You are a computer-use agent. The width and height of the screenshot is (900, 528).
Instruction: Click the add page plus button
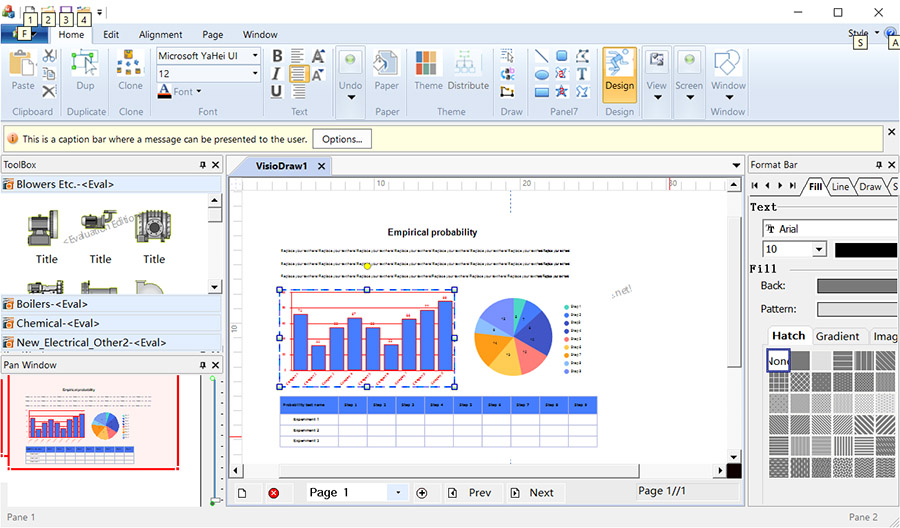(x=422, y=493)
